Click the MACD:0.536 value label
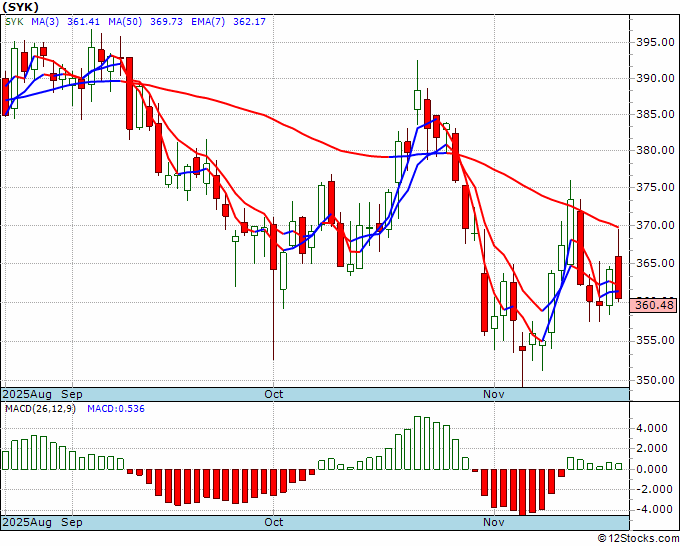 [116, 409]
